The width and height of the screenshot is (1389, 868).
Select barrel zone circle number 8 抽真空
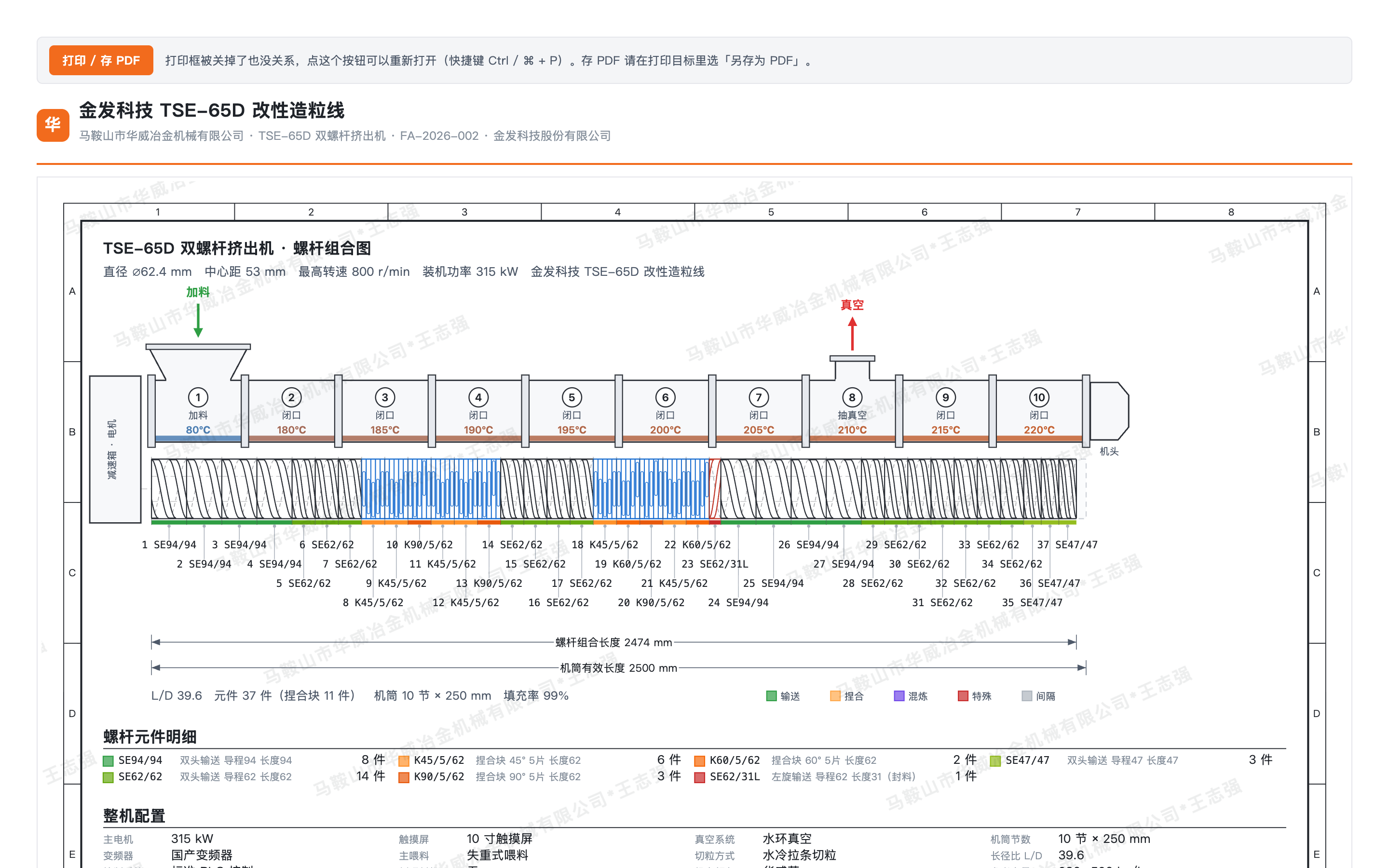tap(852, 397)
